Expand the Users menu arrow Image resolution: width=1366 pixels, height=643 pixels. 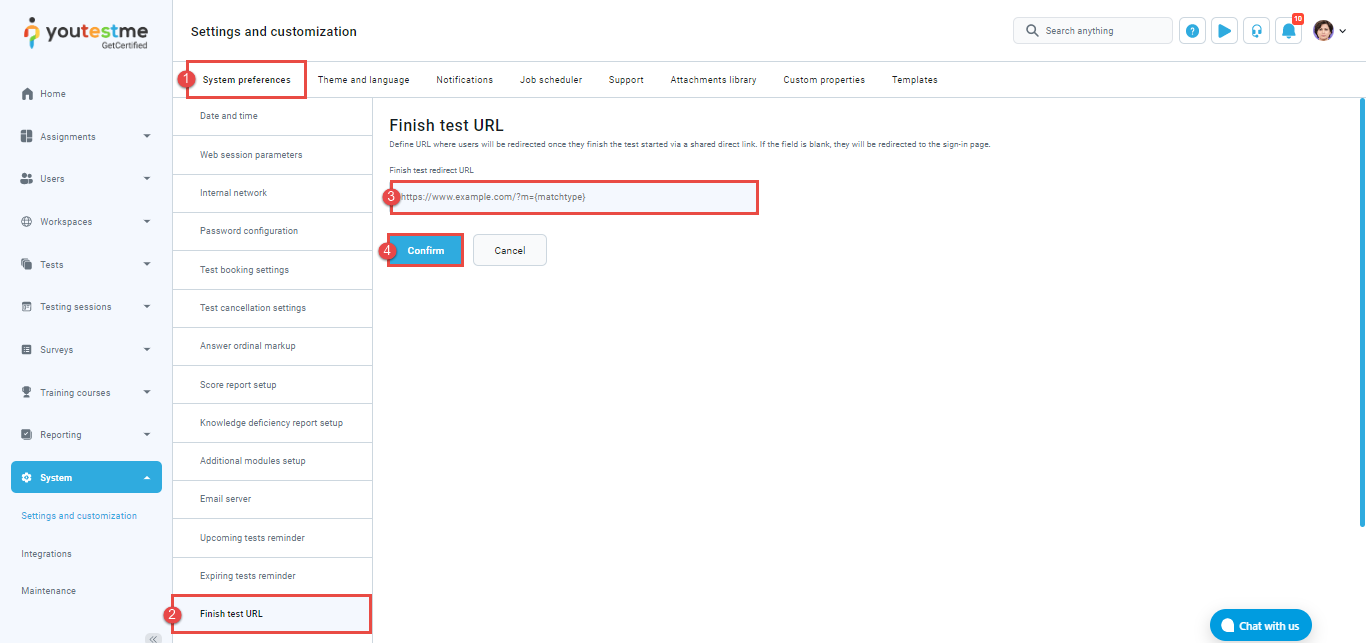(147, 179)
